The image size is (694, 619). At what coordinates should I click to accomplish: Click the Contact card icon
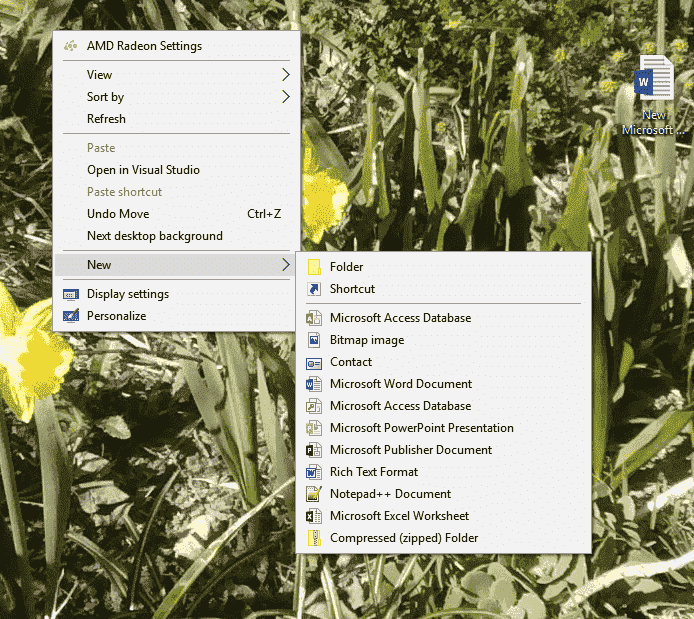(x=314, y=363)
